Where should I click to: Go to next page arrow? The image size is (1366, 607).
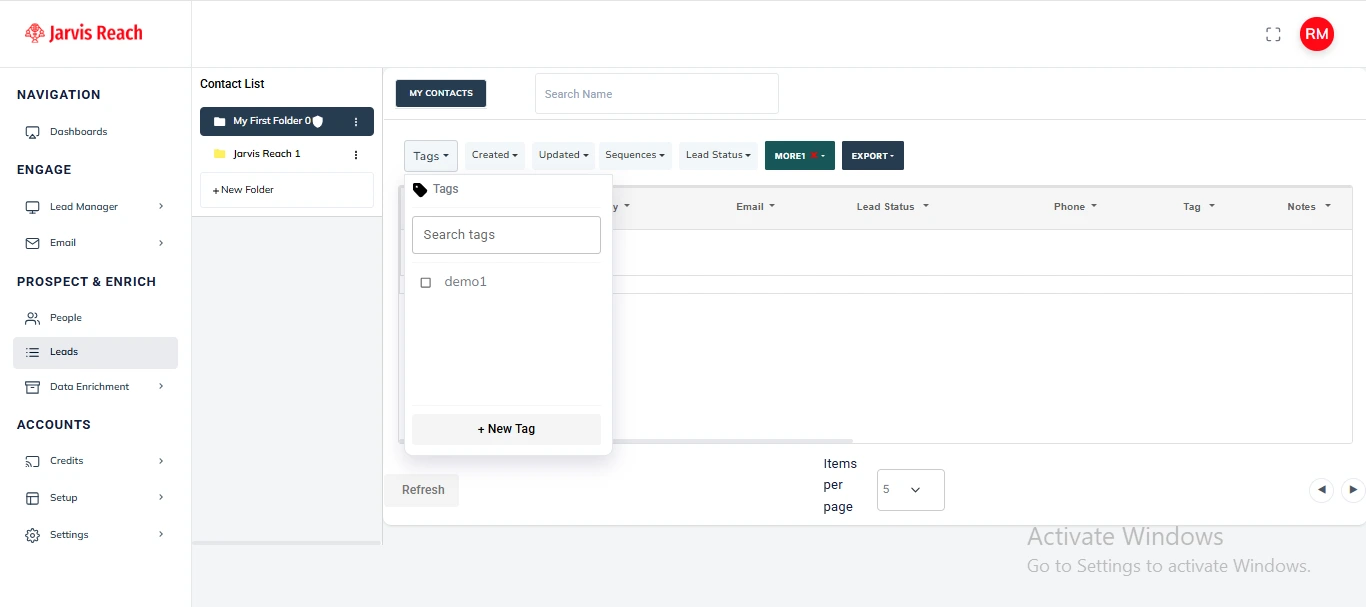click(x=1352, y=489)
